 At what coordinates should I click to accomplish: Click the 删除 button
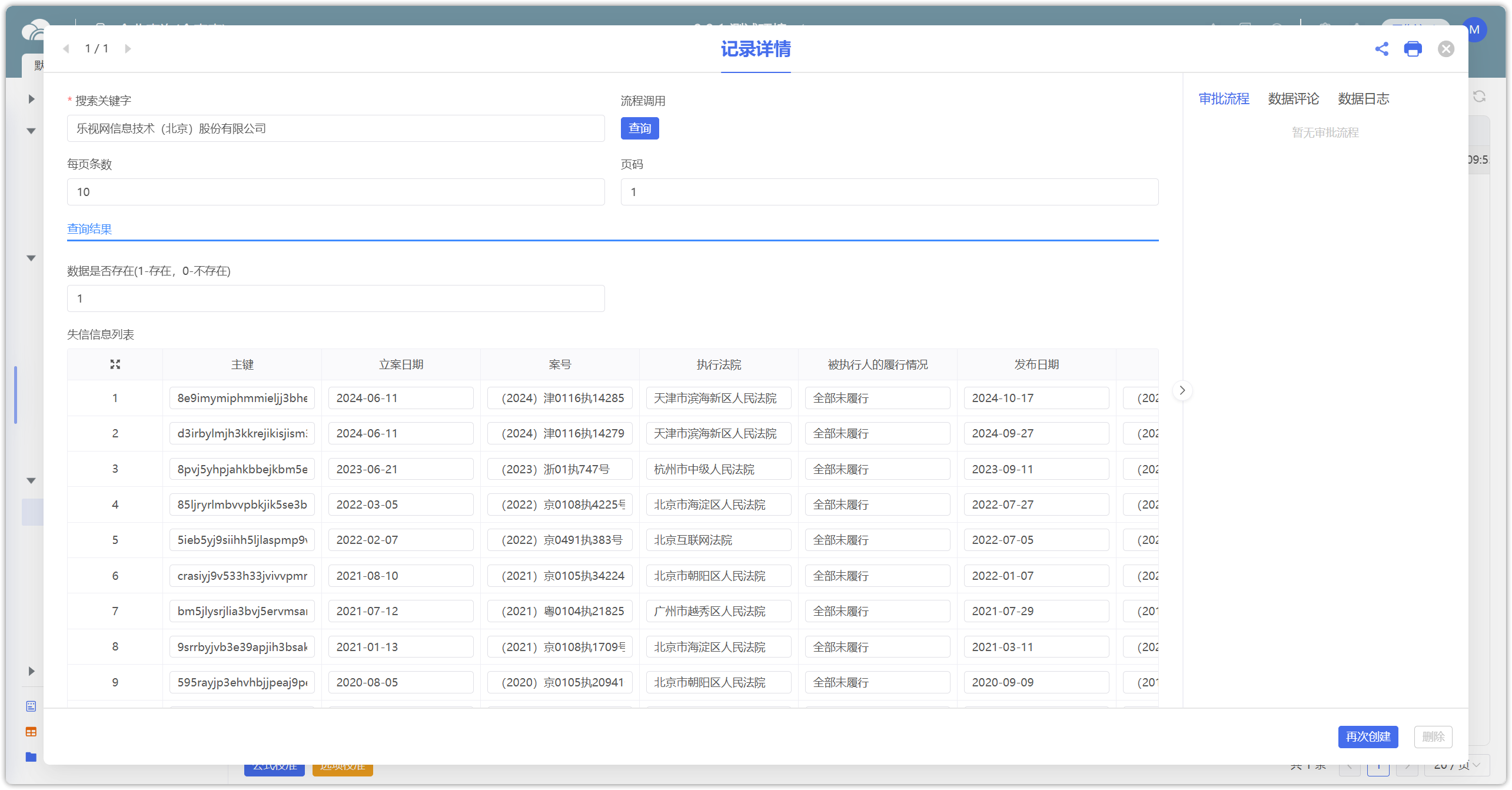coord(1433,736)
